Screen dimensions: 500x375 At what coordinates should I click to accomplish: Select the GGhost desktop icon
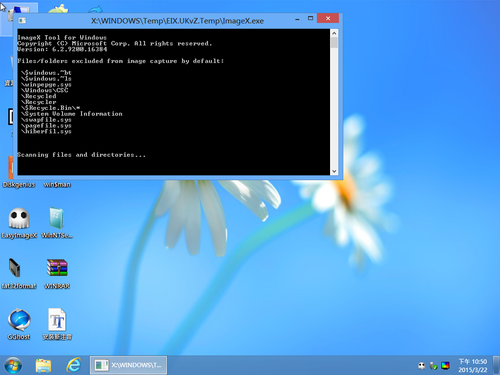point(19,324)
